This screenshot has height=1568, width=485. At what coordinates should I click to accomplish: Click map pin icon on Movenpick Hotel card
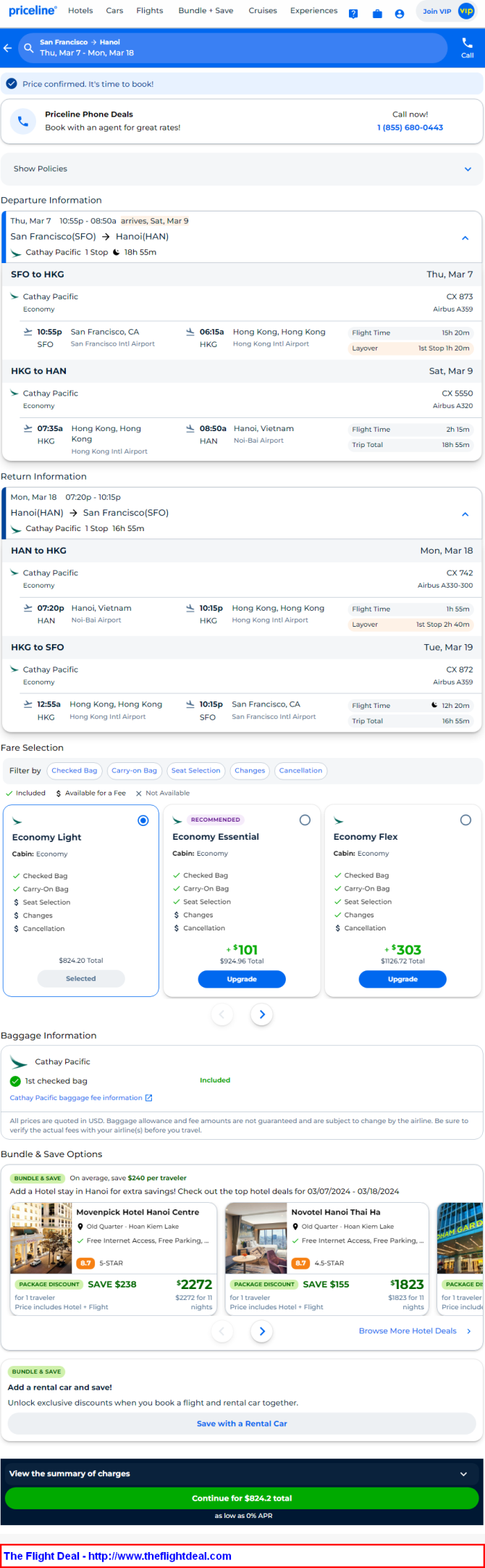click(80, 1227)
